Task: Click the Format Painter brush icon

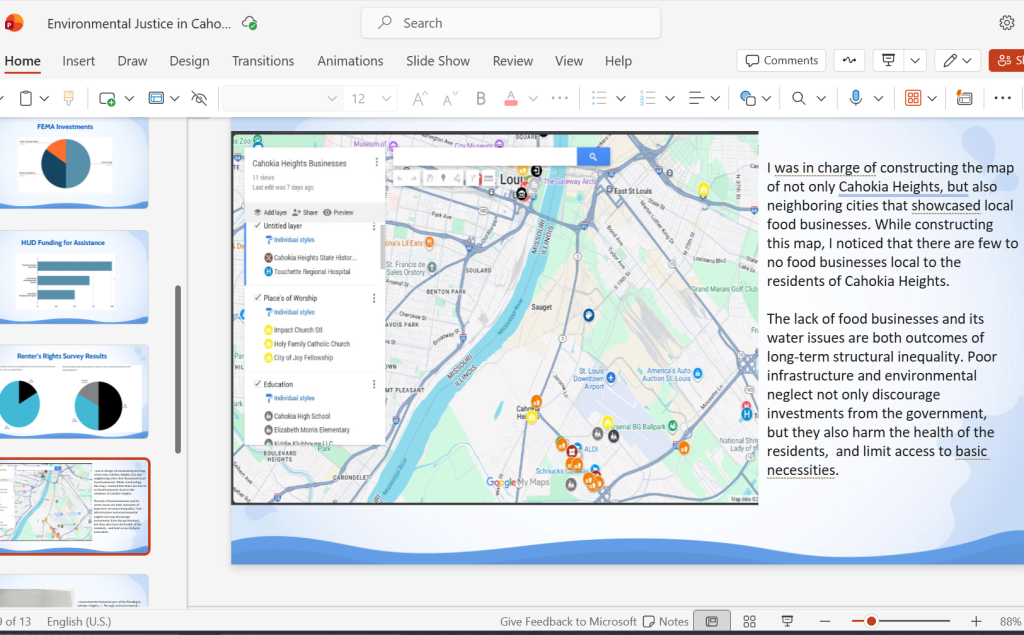Action: pyautogui.click(x=69, y=99)
